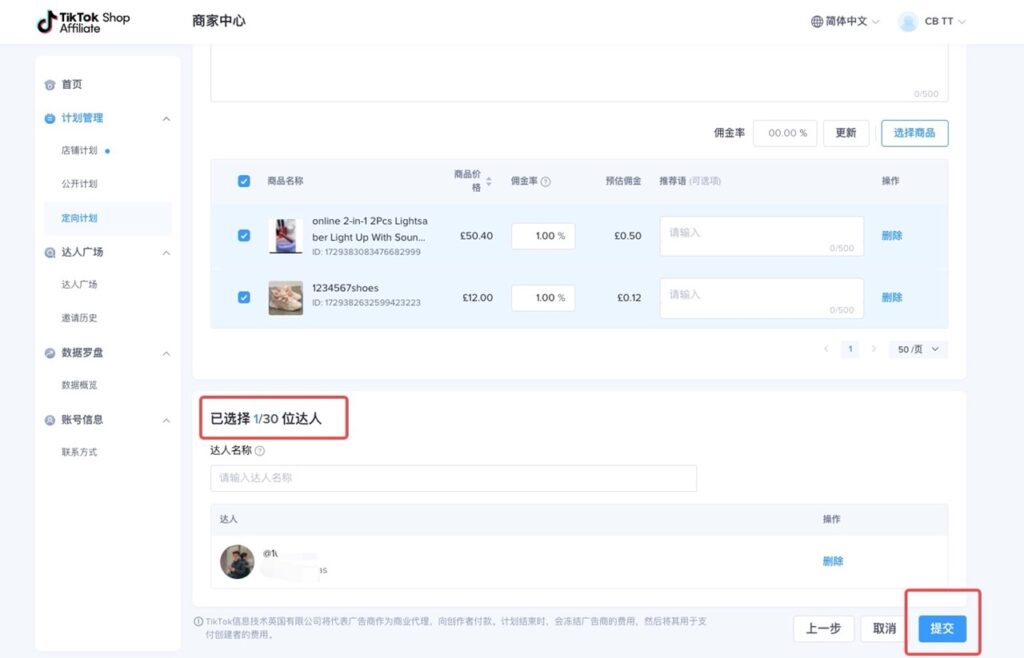Screen dimensions: 1024x658
Task: Open 店铺计划 in the sidebar
Action: [x=79, y=151]
